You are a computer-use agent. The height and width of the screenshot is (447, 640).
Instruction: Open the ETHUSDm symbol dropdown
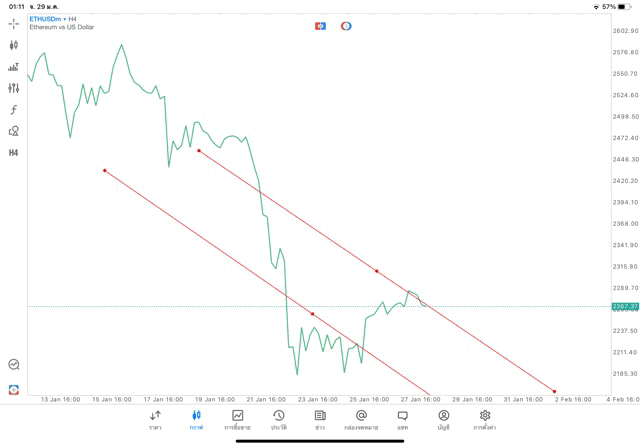pos(46,18)
